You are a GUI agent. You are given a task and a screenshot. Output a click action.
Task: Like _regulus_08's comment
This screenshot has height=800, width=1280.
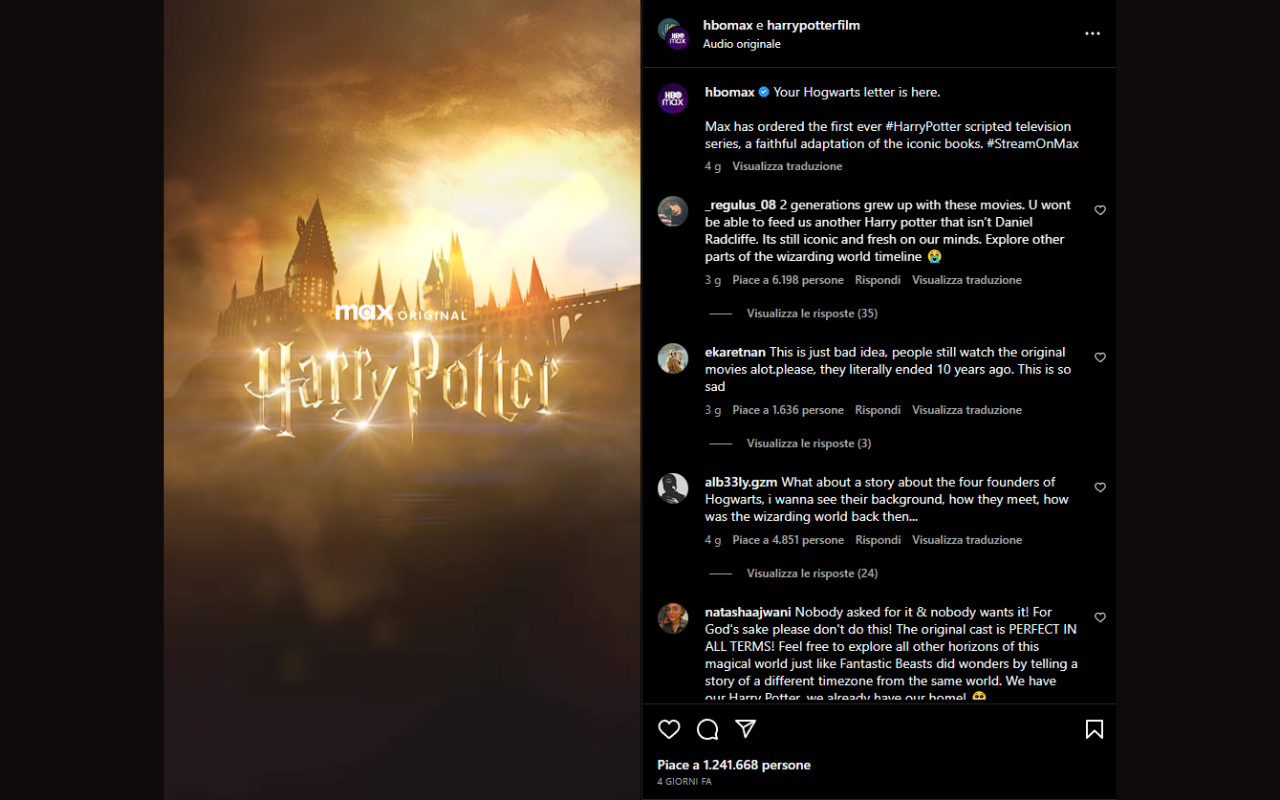point(1100,210)
